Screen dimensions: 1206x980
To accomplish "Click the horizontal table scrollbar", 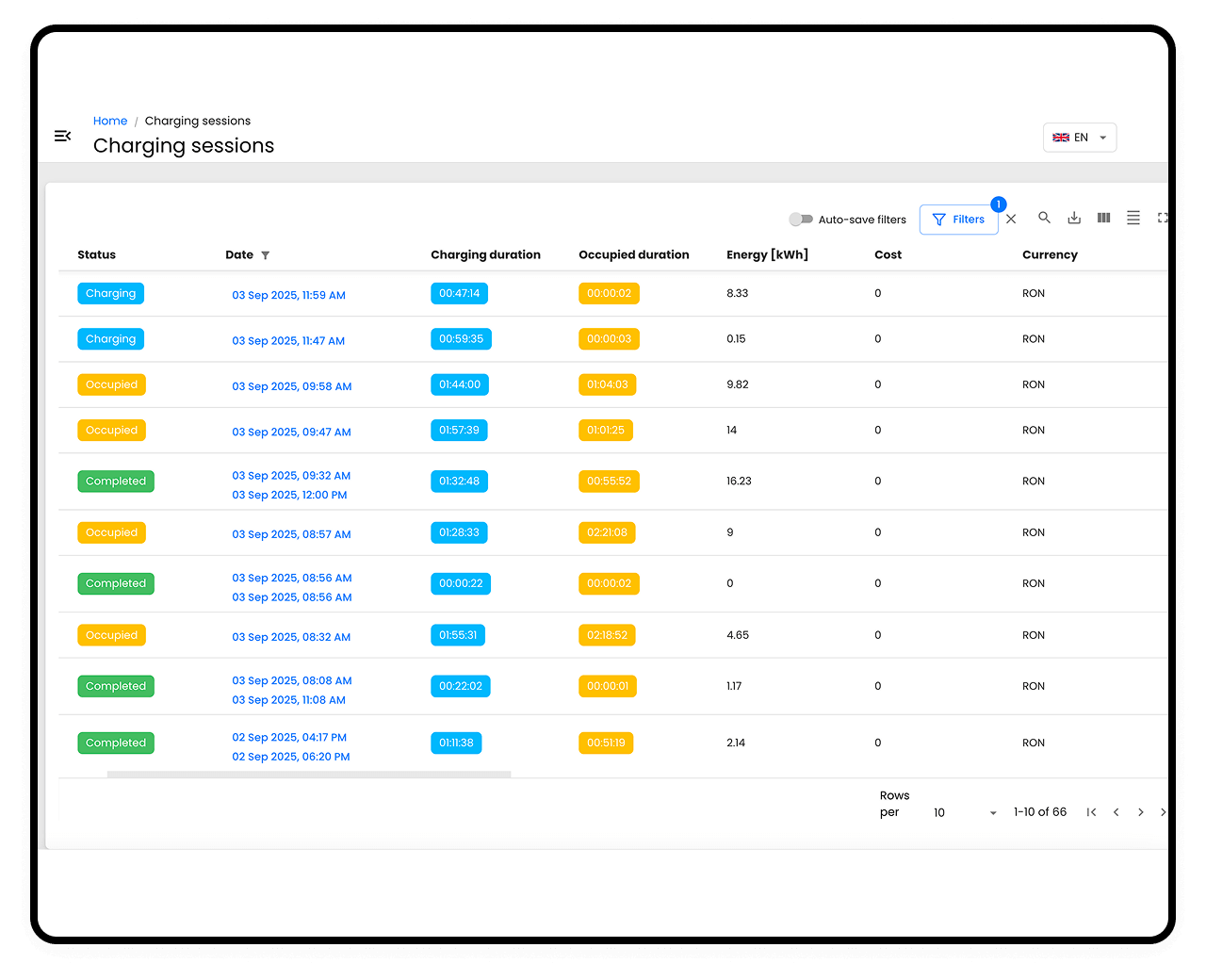I will [309, 775].
